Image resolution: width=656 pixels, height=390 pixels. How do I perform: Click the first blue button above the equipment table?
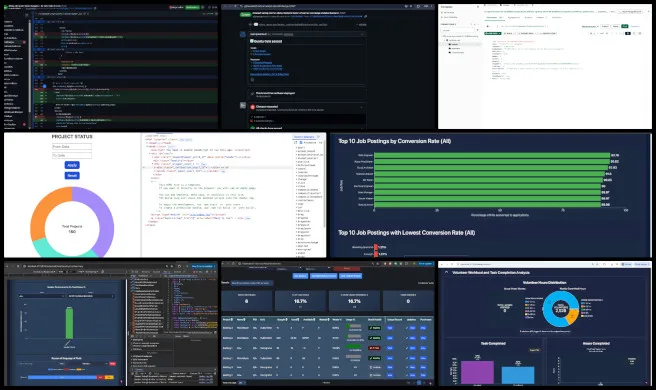pyautogui.click(x=300, y=276)
